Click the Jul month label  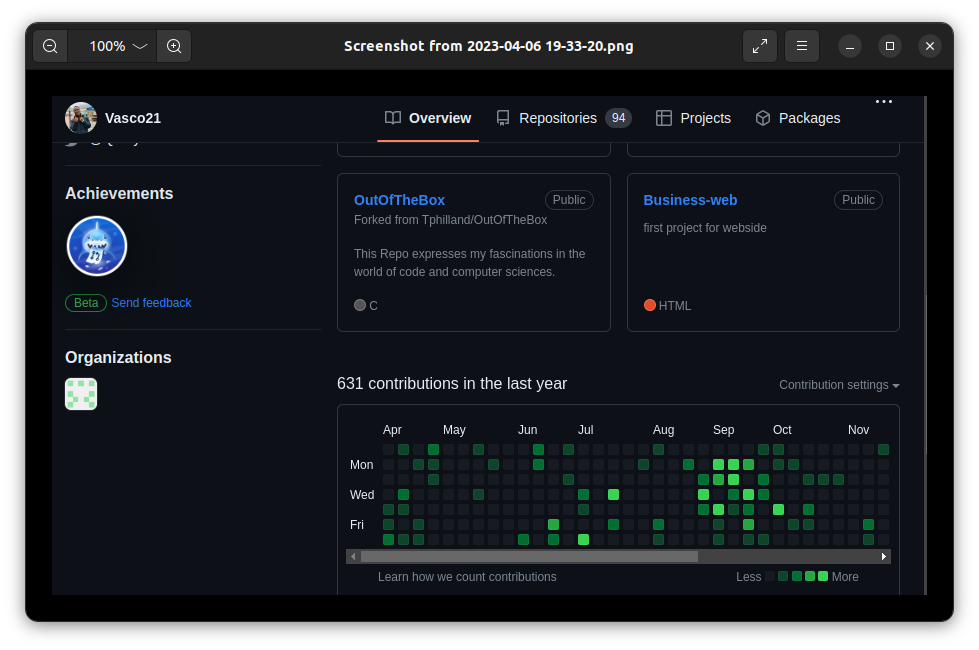click(586, 430)
